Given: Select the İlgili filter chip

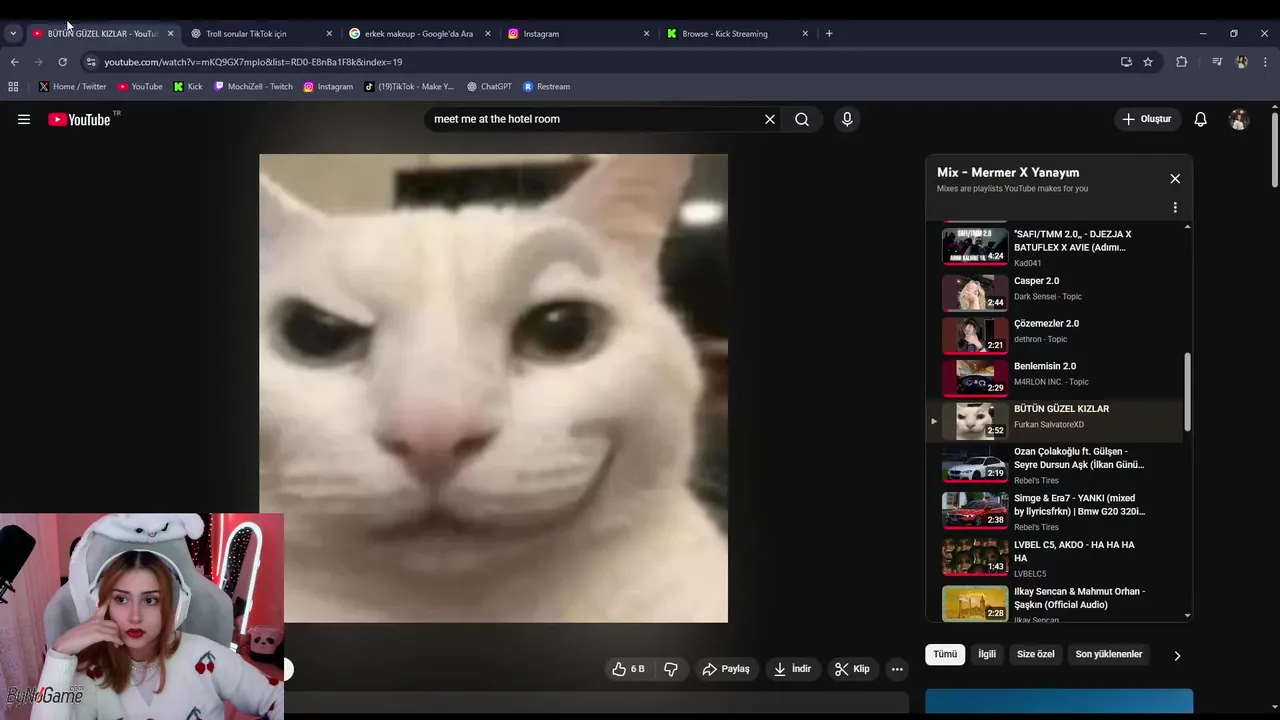Looking at the screenshot, I should point(987,654).
